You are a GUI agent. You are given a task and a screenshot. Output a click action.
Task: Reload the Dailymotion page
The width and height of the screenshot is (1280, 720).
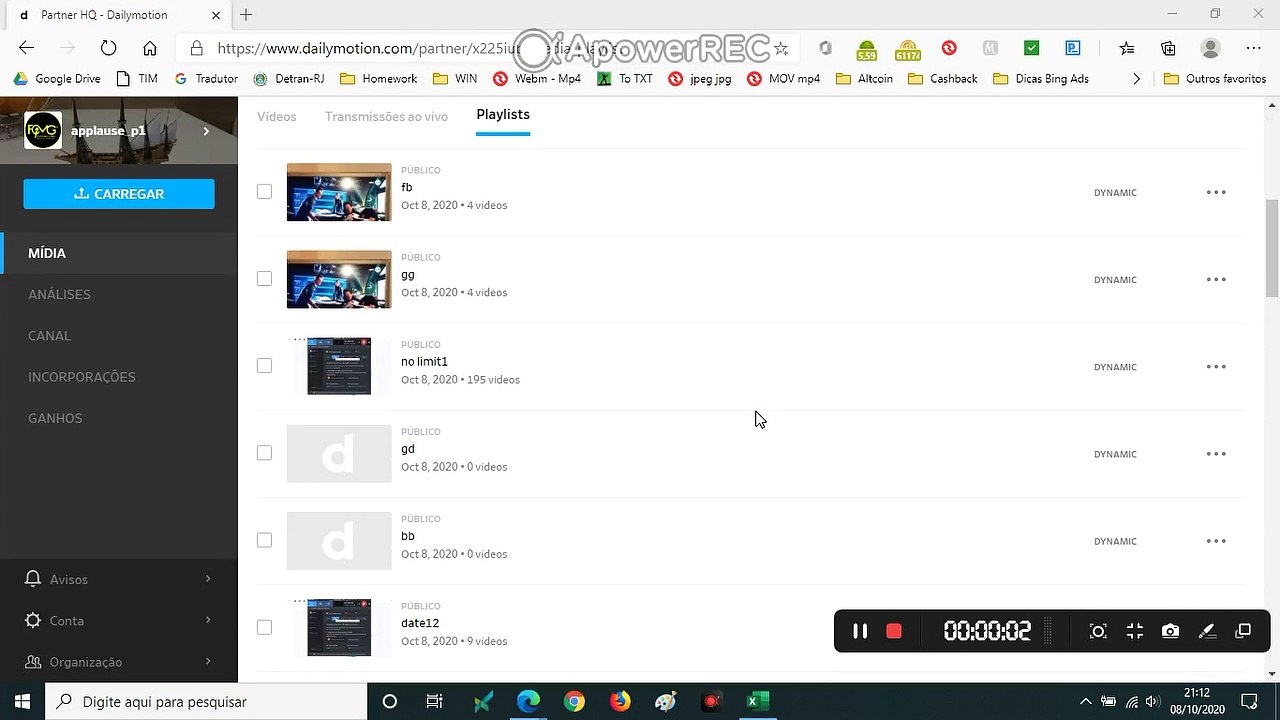108,48
